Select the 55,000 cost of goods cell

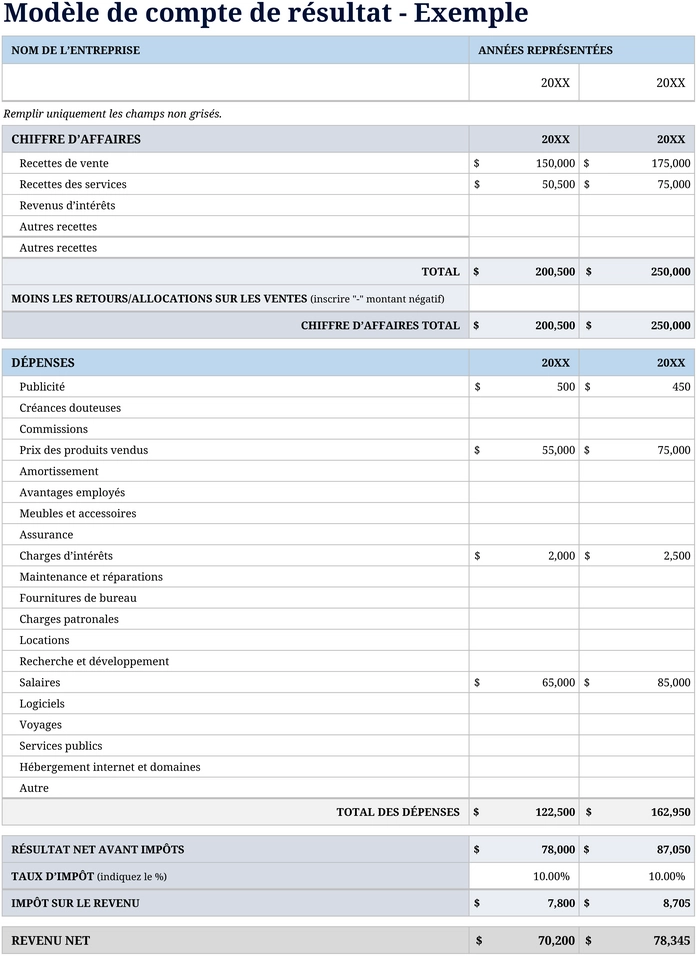(524, 450)
